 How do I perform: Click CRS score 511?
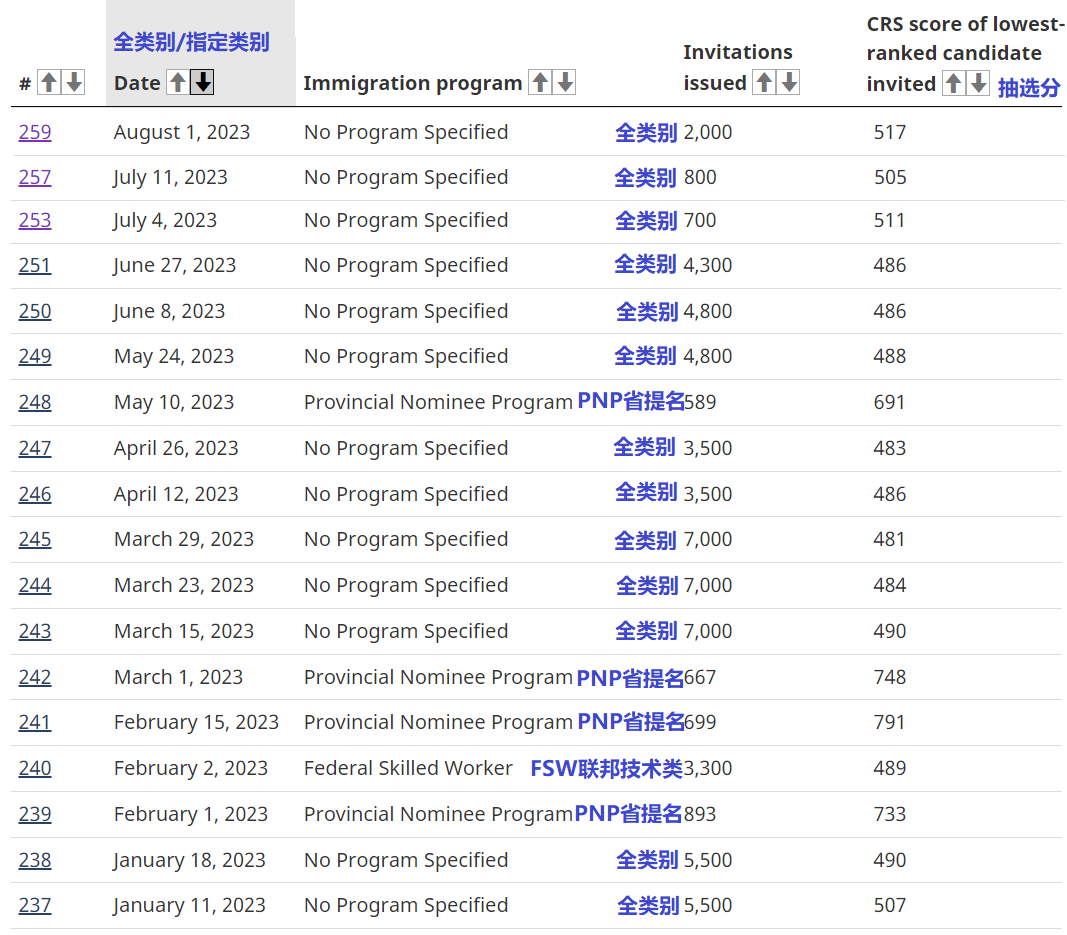[889, 220]
